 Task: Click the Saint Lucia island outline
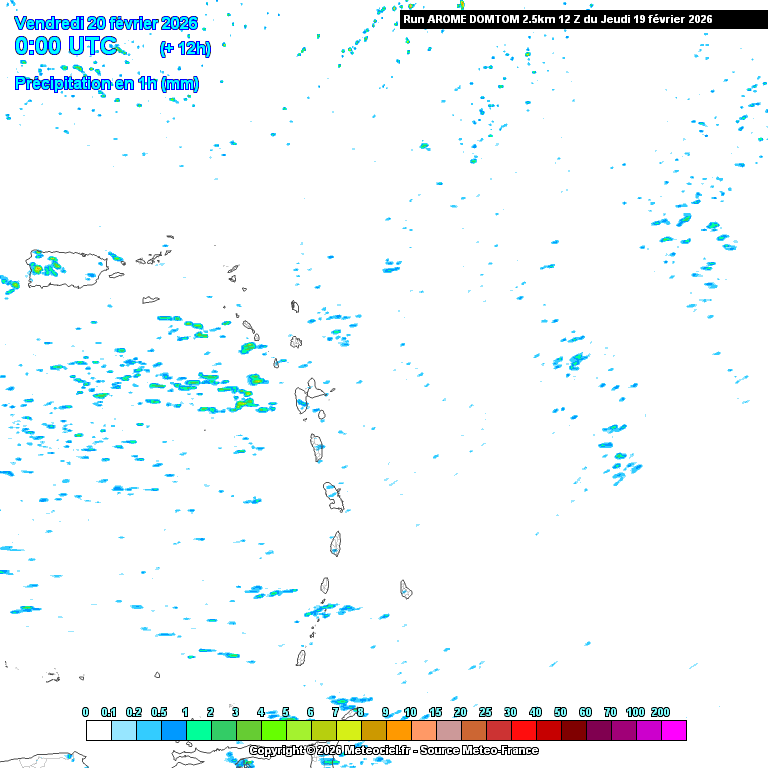[x=336, y=543]
